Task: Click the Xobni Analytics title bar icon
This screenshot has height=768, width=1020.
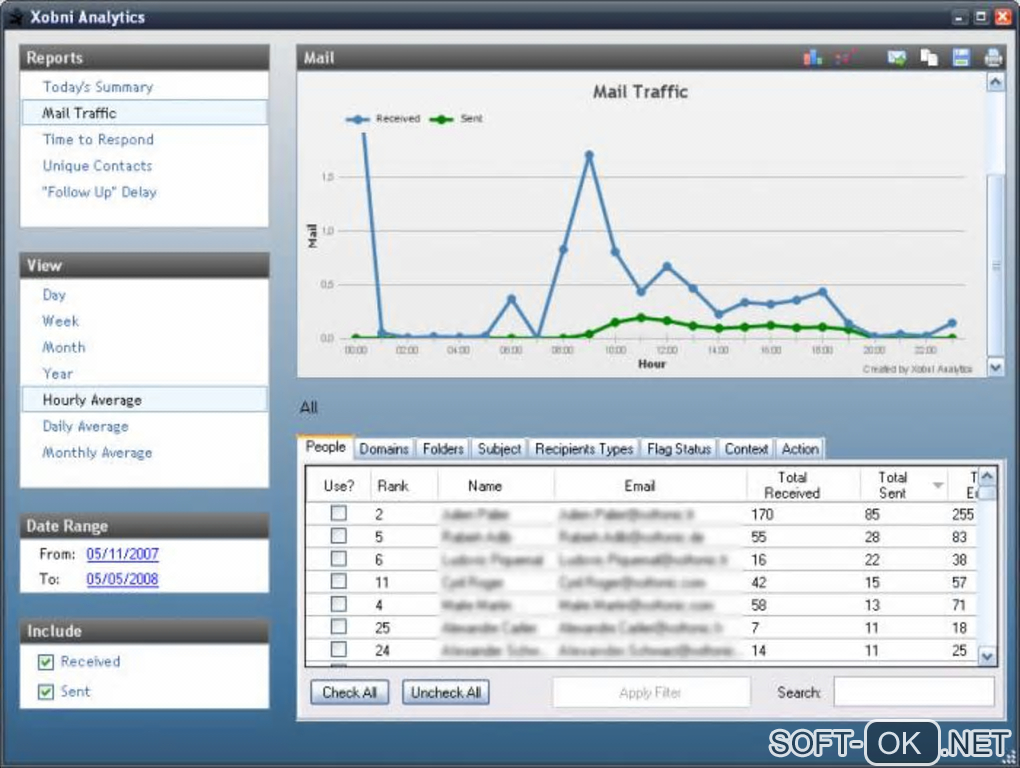Action: (14, 17)
